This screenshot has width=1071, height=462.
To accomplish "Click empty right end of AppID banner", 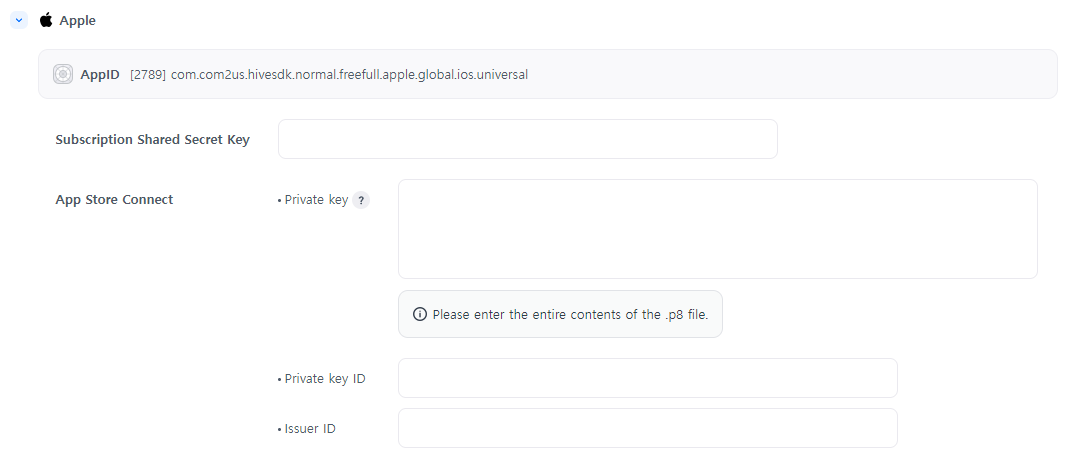I will [900, 74].
